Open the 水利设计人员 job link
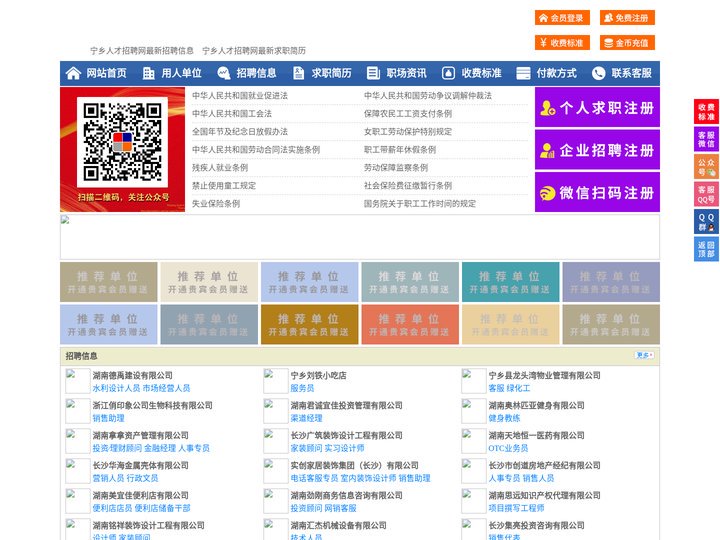 pyautogui.click(x=116, y=388)
